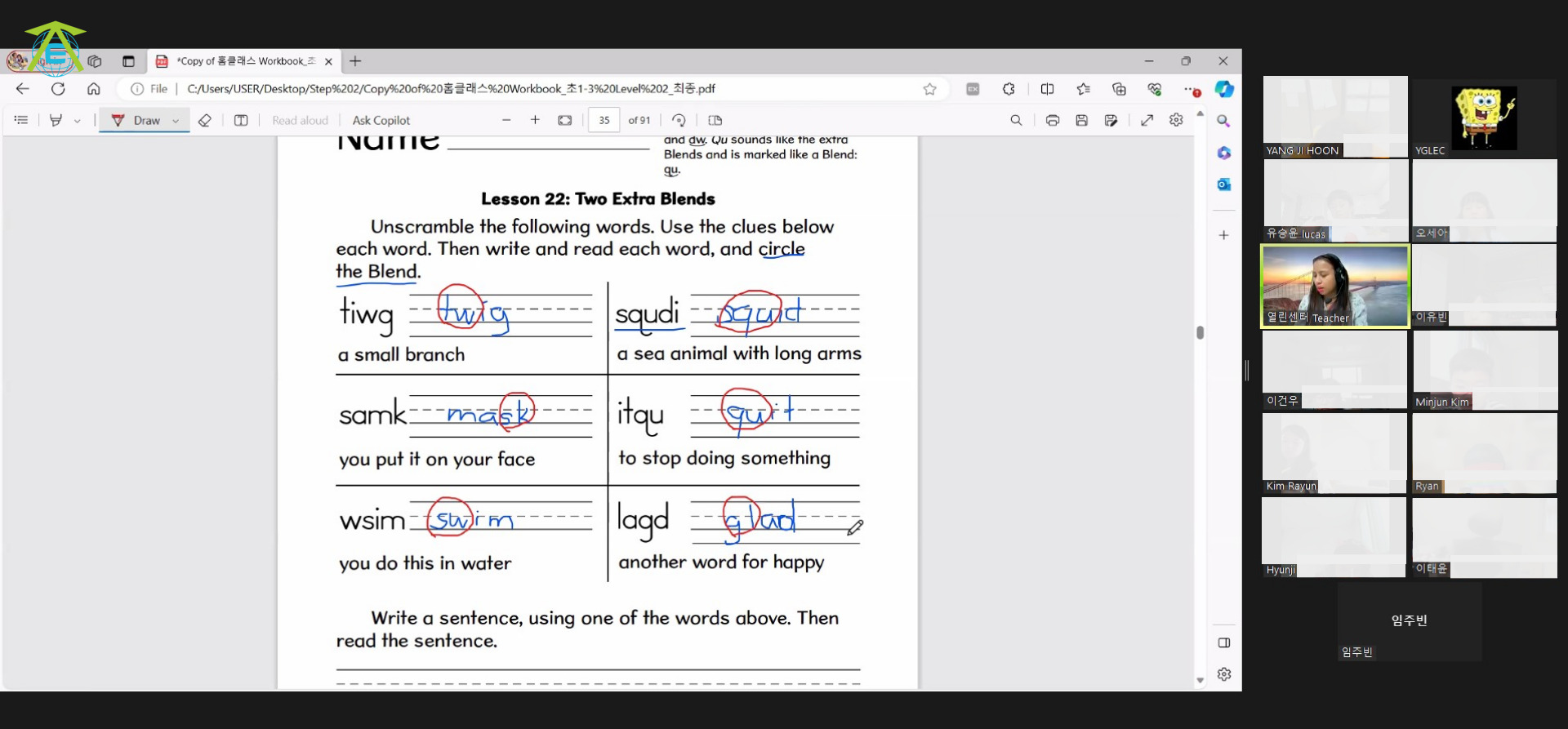
Task: Toggle Split screen view
Action: click(1047, 89)
